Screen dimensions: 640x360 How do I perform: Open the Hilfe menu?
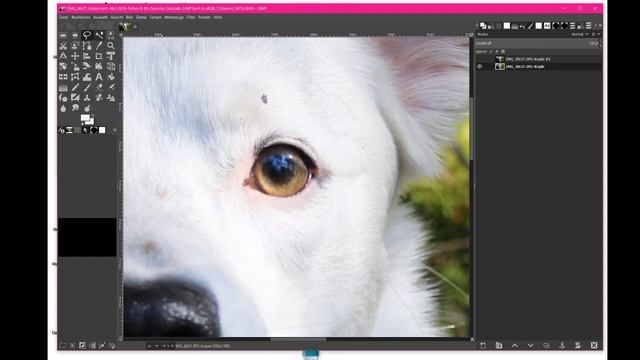pyautogui.click(x=218, y=18)
